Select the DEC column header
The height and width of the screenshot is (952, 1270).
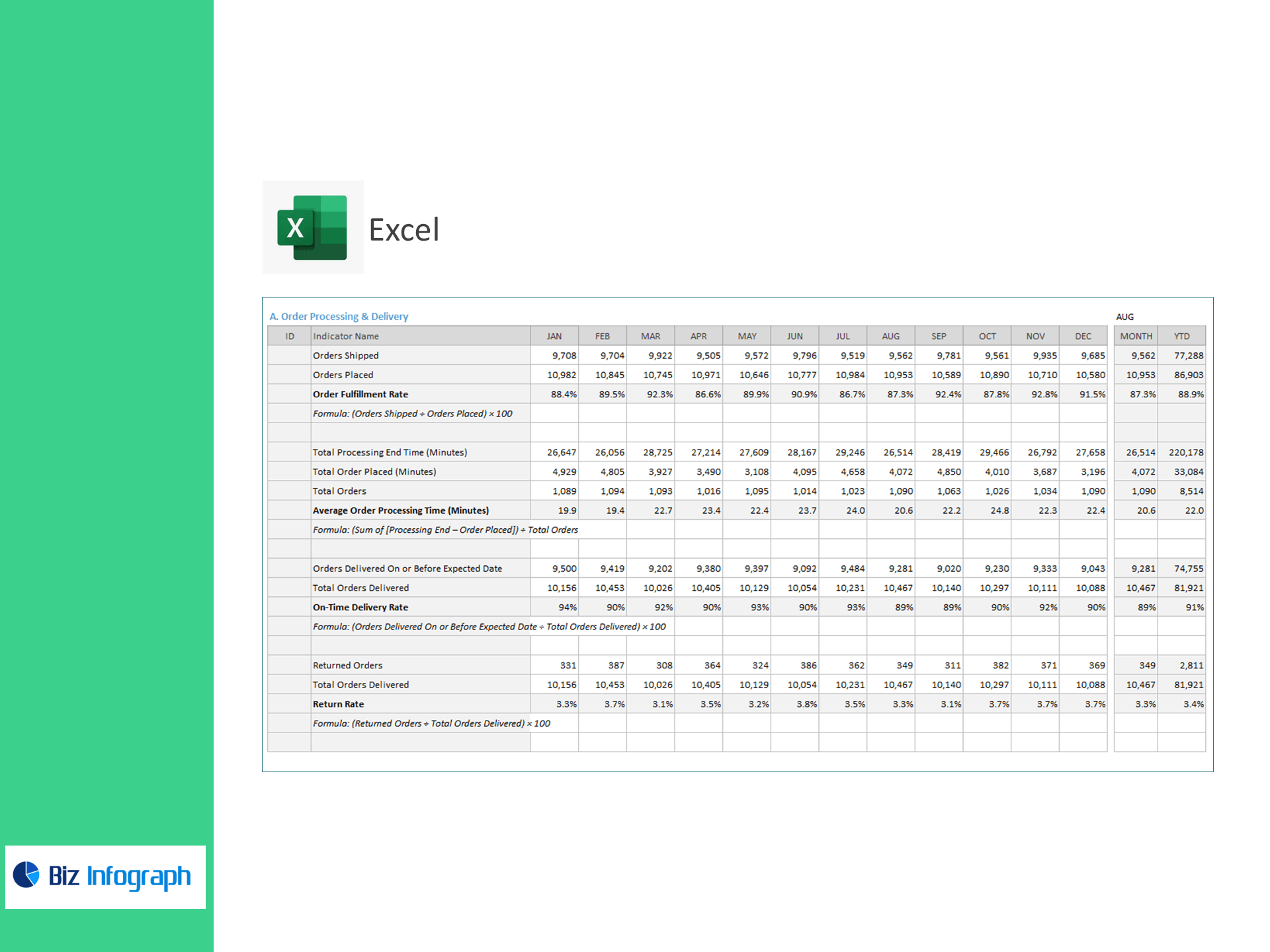pyautogui.click(x=1083, y=337)
